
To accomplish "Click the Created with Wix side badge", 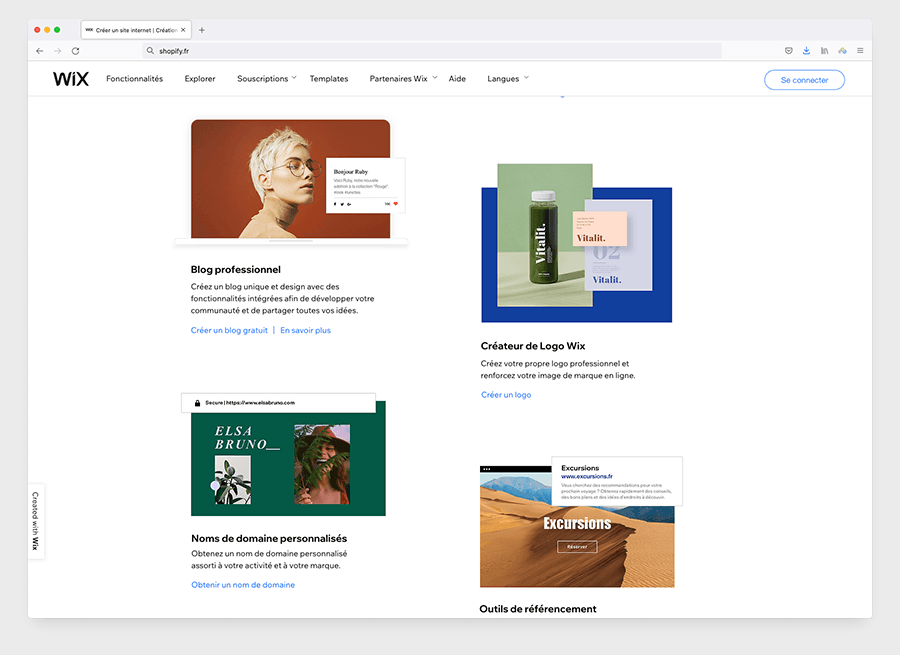I will point(36,521).
